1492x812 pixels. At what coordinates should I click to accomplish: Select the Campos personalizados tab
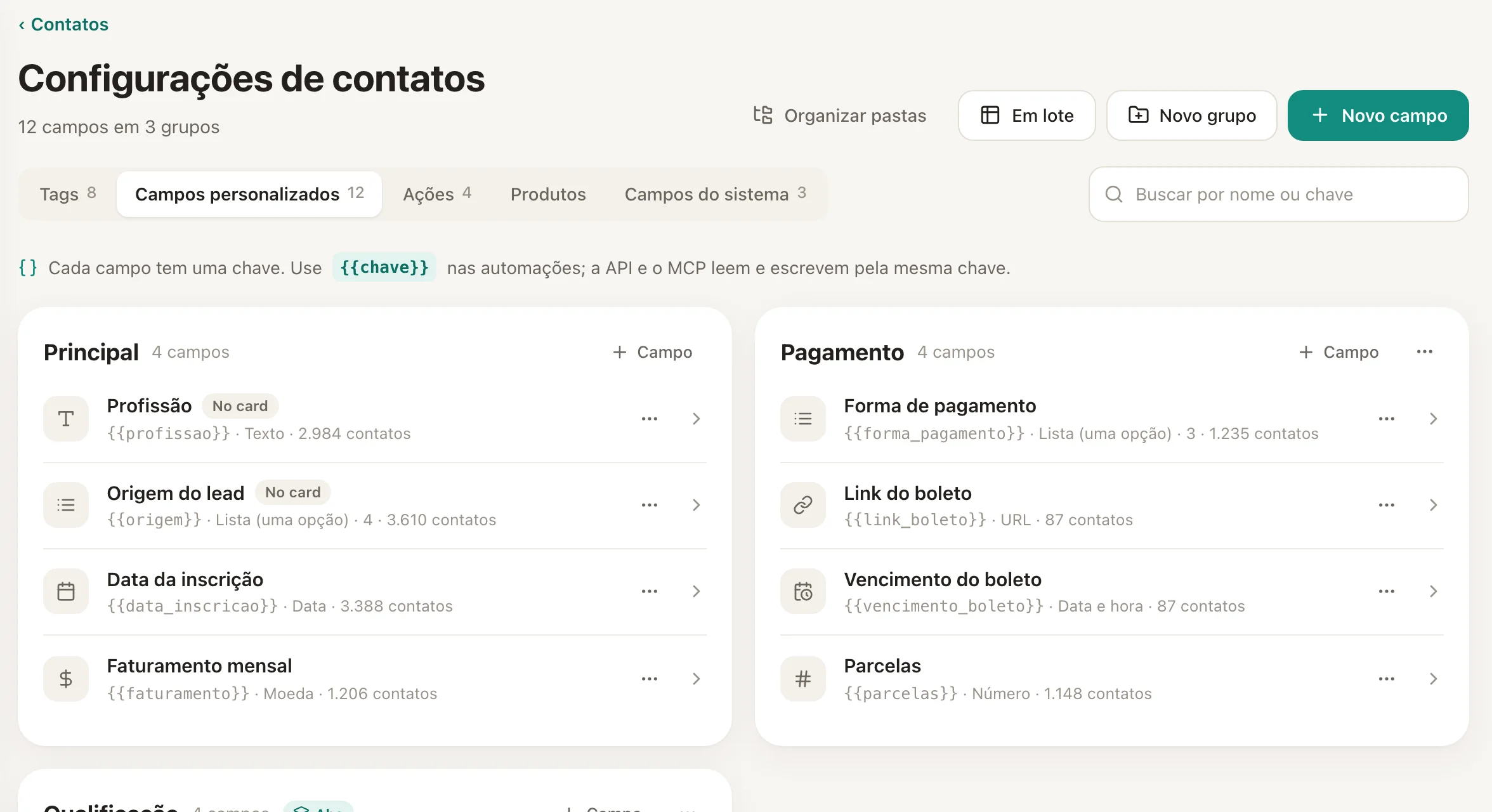point(249,194)
